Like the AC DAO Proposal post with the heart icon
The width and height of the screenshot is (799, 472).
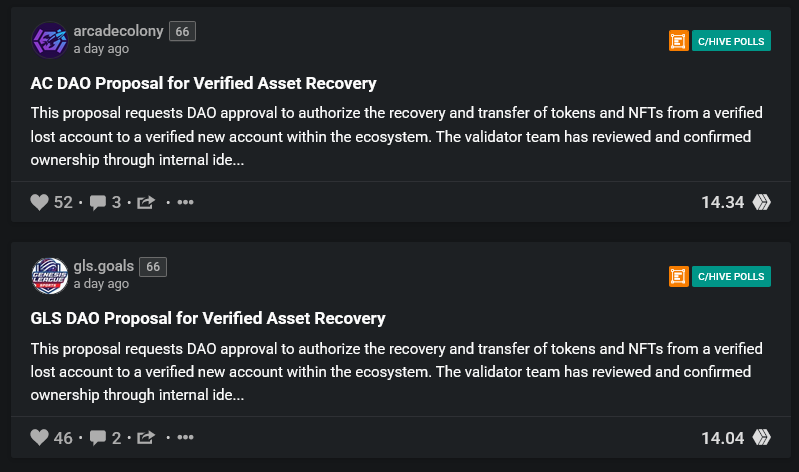coord(39,202)
